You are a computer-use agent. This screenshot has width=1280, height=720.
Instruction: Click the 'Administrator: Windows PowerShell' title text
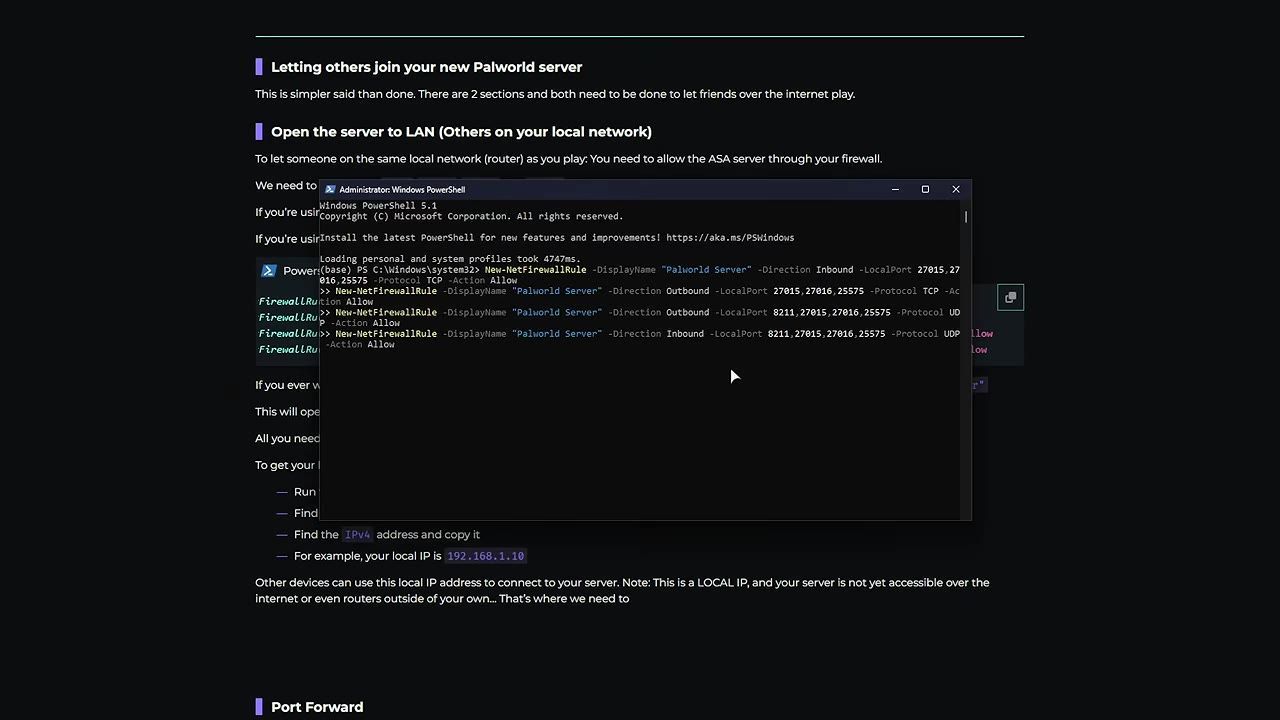pos(402,189)
